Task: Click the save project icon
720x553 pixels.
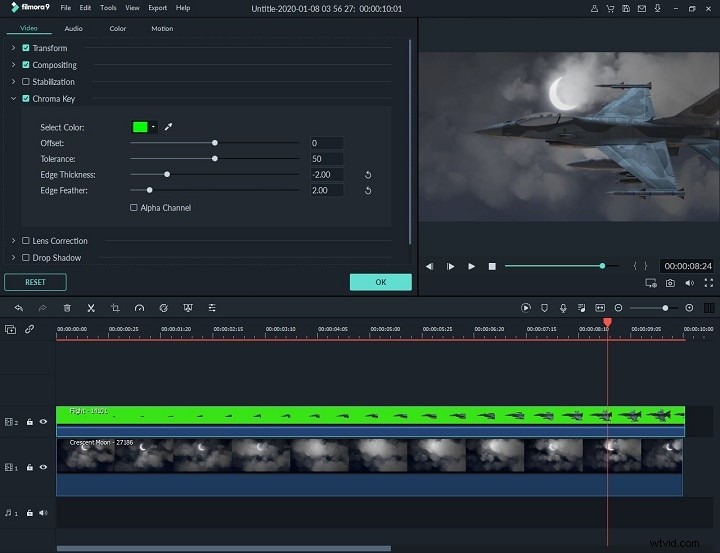Action: [x=626, y=8]
